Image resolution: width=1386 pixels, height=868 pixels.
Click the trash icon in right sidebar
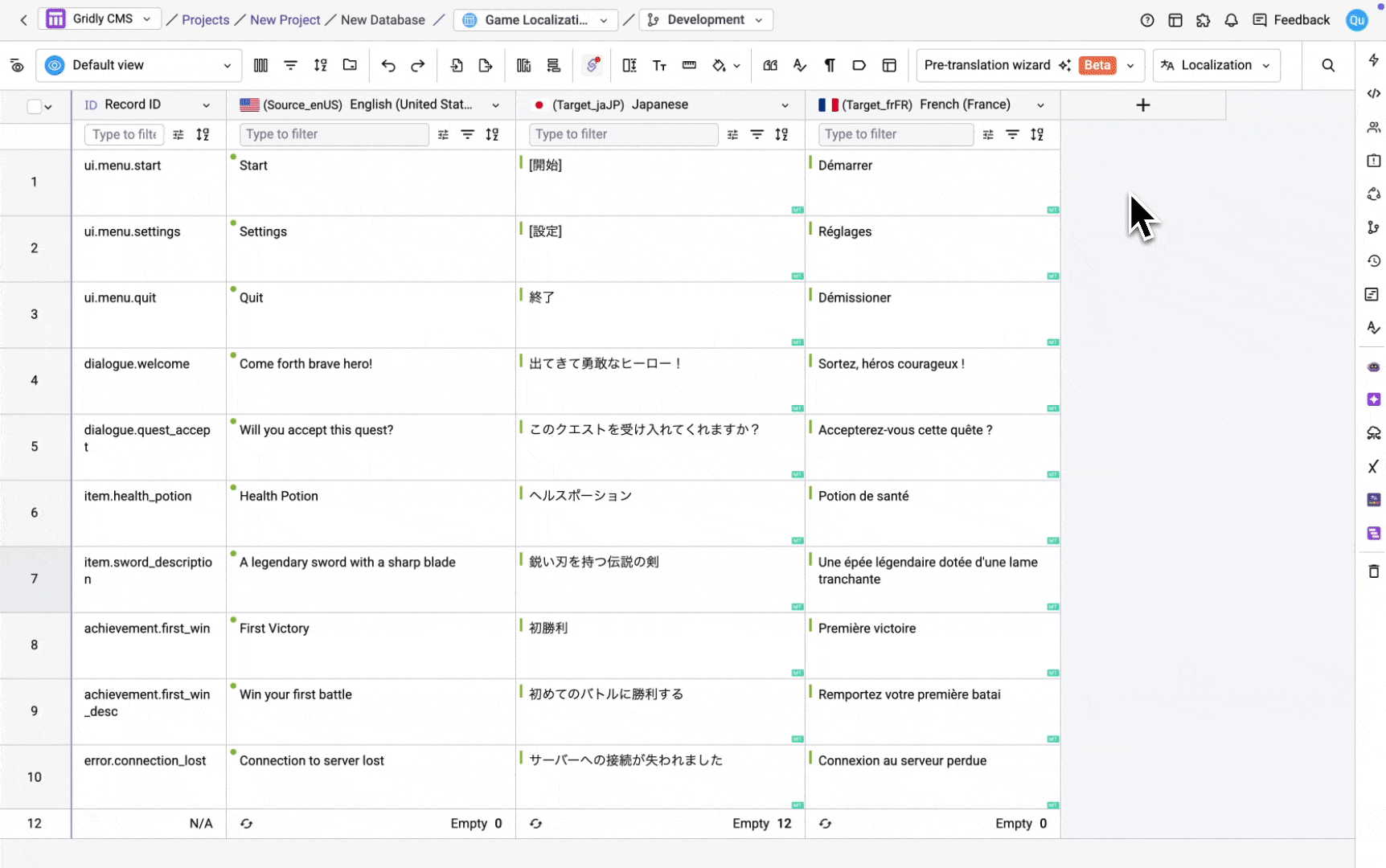[1373, 571]
